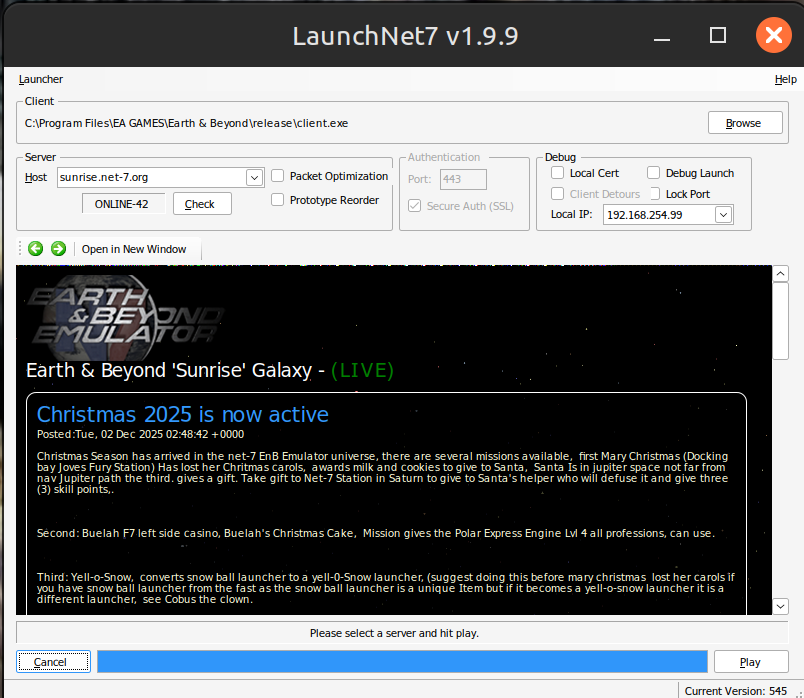804x698 pixels.
Task: Open the Launcher menu
Action: point(41,79)
